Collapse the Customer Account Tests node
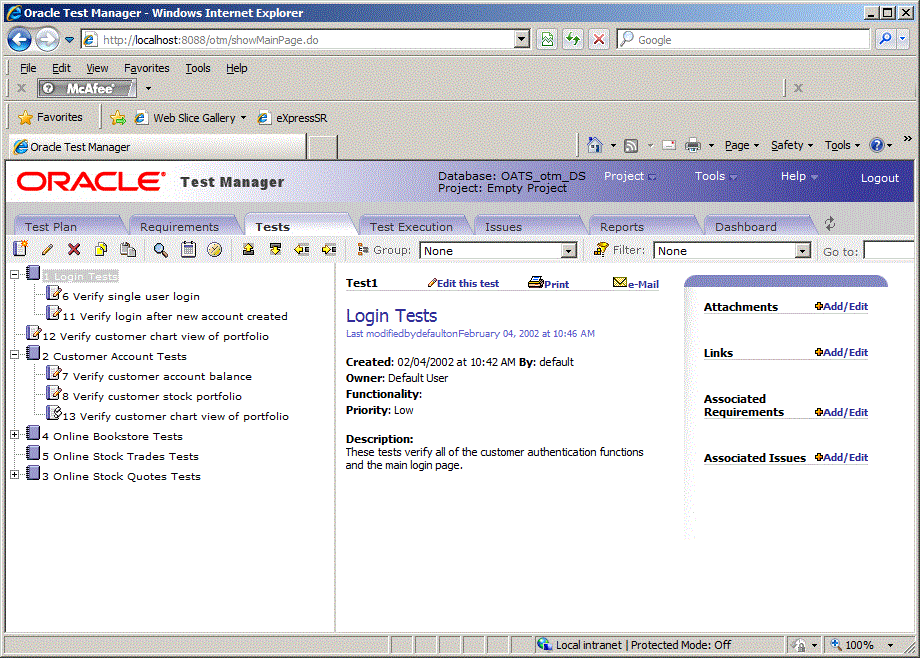This screenshot has width=920, height=658. 15,354
